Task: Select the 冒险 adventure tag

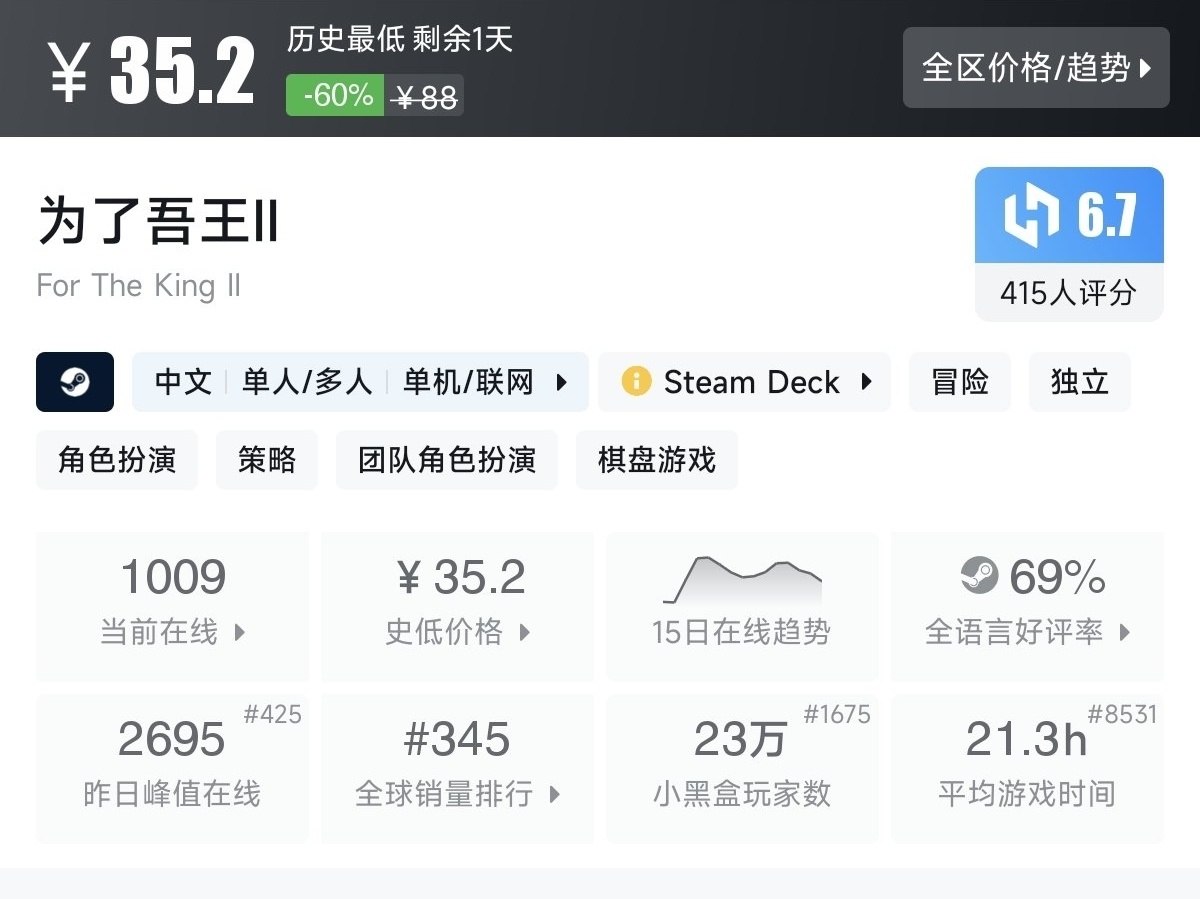Action: click(960, 382)
